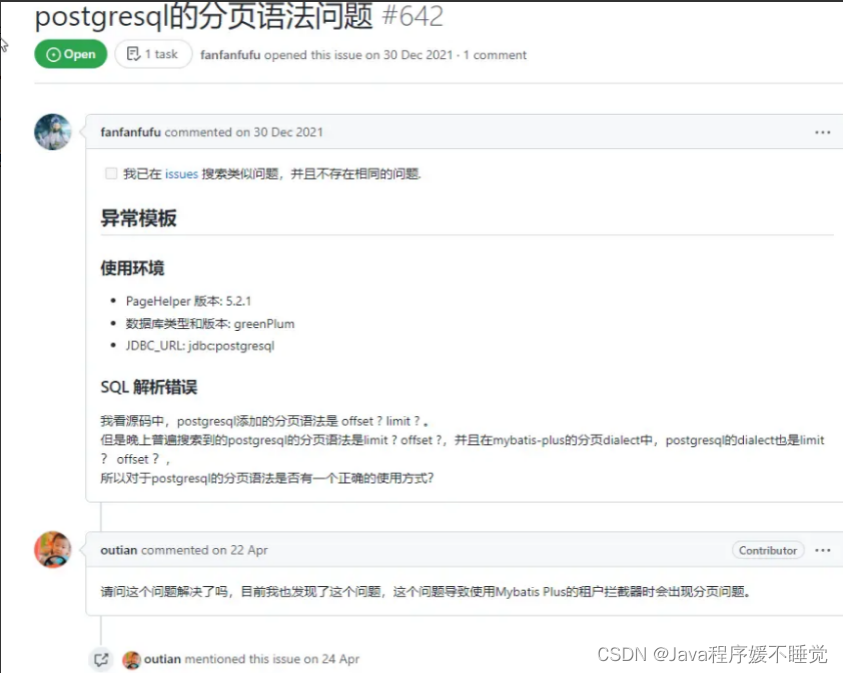Click the 30 Dec 2021 comment timestamp
843x673 pixels.
pyautogui.click(x=288, y=132)
